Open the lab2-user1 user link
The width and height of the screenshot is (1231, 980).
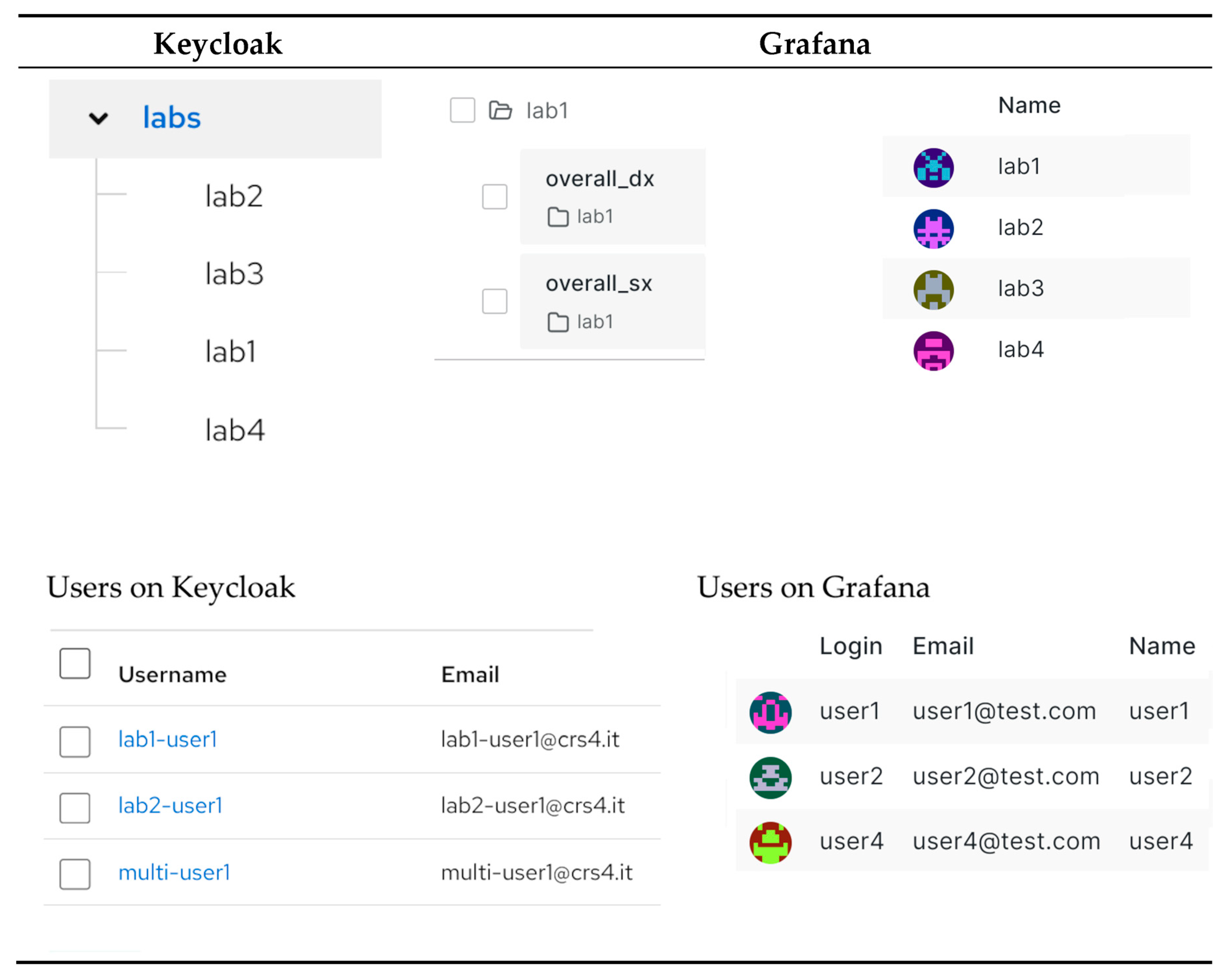(x=170, y=805)
